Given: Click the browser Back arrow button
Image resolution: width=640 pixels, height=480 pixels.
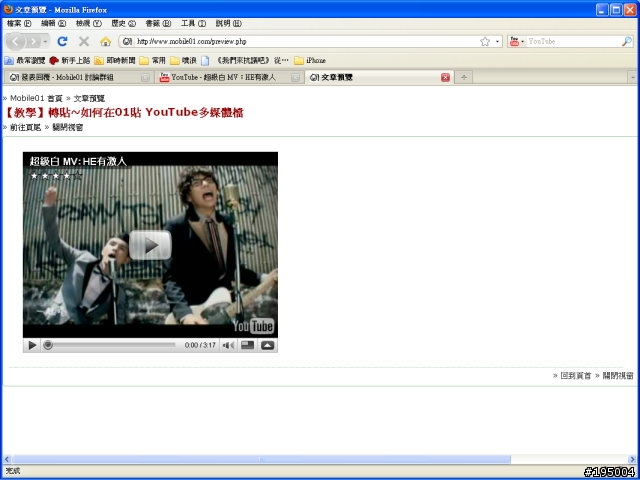Looking at the screenshot, I should pyautogui.click(x=16, y=41).
